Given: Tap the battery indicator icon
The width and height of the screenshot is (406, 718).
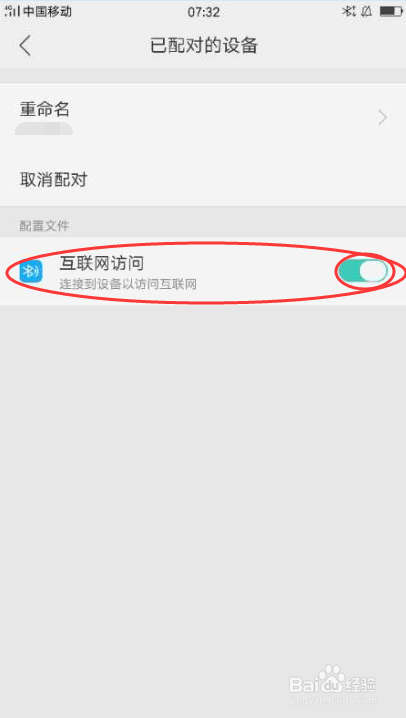Looking at the screenshot, I should click(390, 11).
